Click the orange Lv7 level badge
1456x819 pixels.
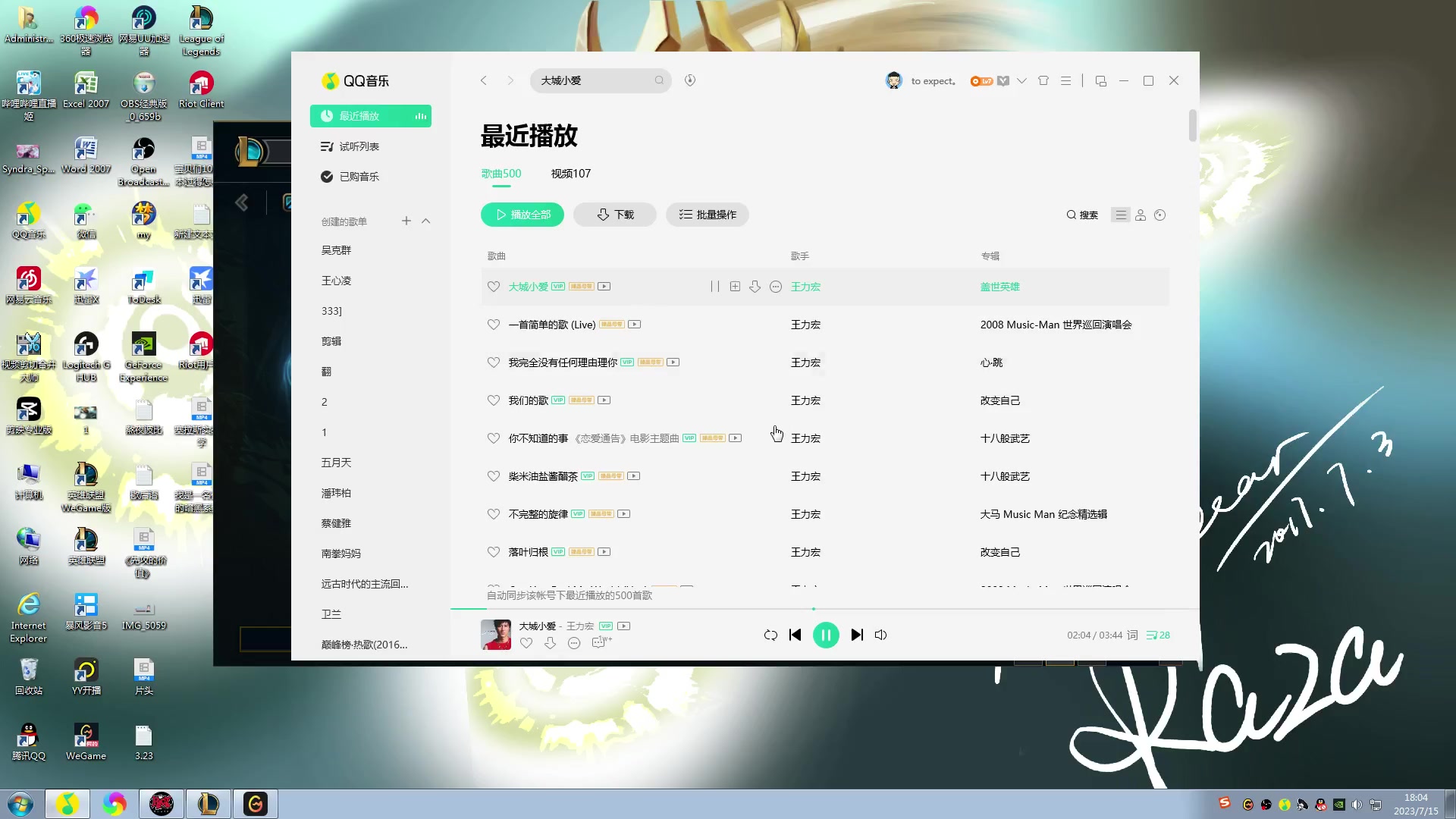point(981,81)
